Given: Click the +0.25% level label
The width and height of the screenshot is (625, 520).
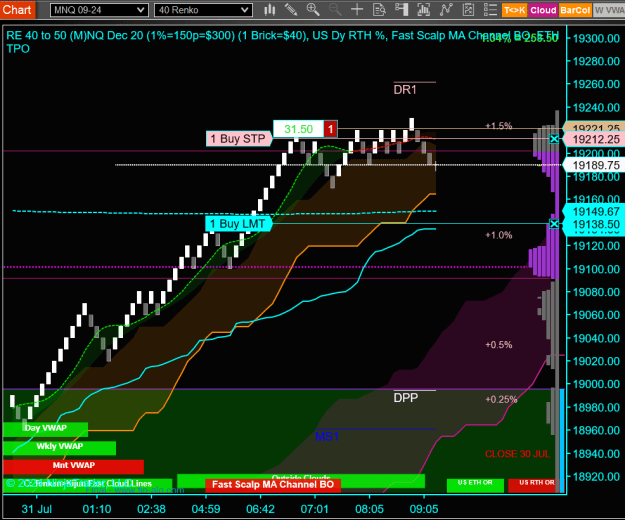Looking at the screenshot, I should tap(501, 399).
